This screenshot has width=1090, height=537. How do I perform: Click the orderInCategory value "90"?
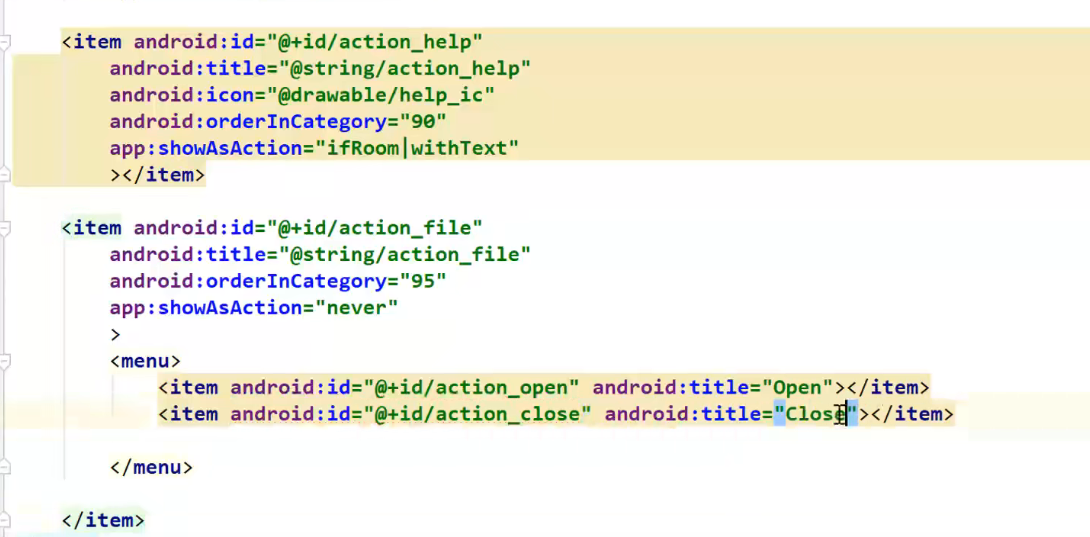click(x=423, y=122)
